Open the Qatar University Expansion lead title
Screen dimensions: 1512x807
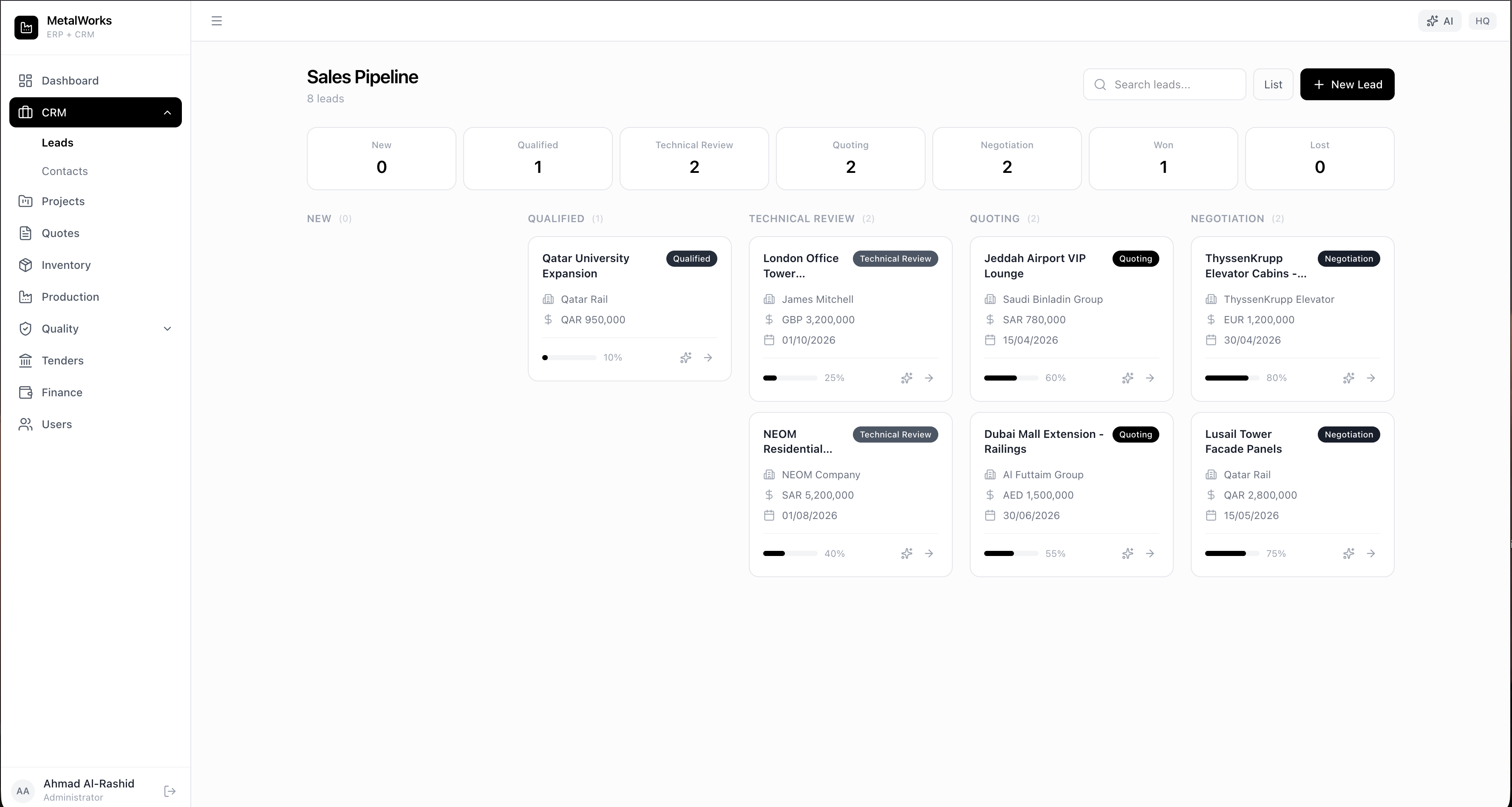pos(586,266)
